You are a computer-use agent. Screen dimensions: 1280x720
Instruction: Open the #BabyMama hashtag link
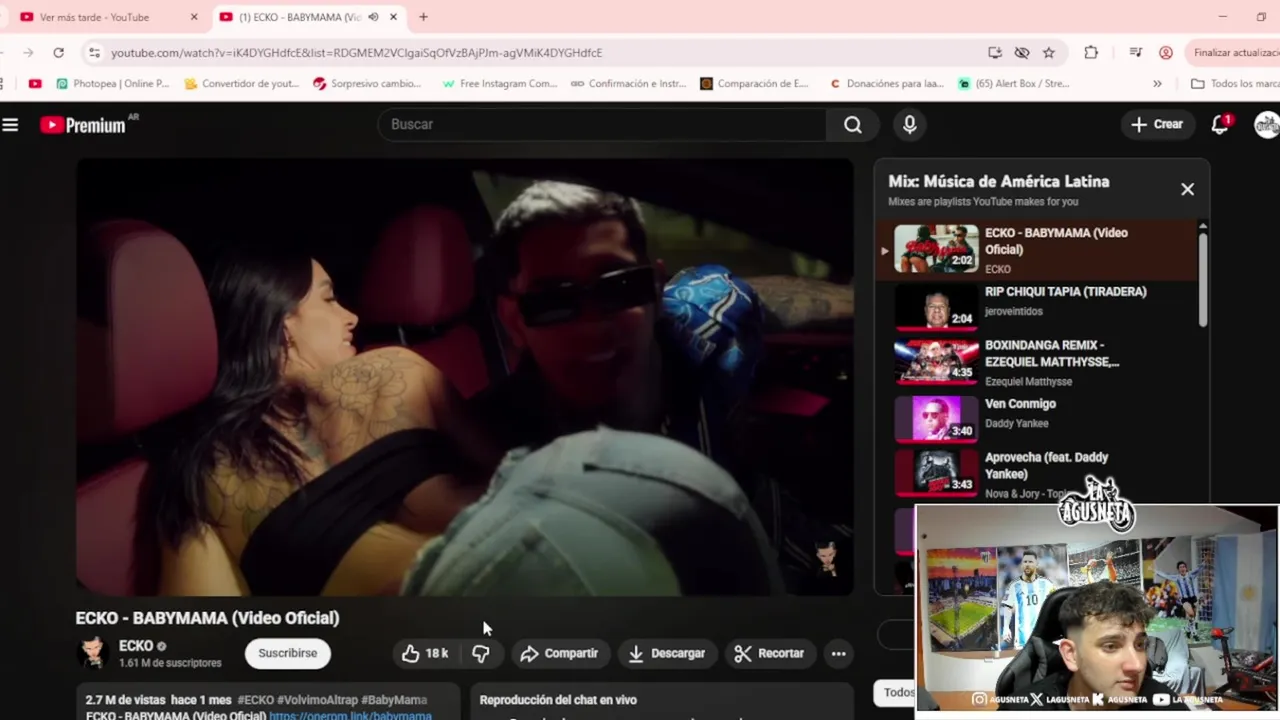[394, 700]
